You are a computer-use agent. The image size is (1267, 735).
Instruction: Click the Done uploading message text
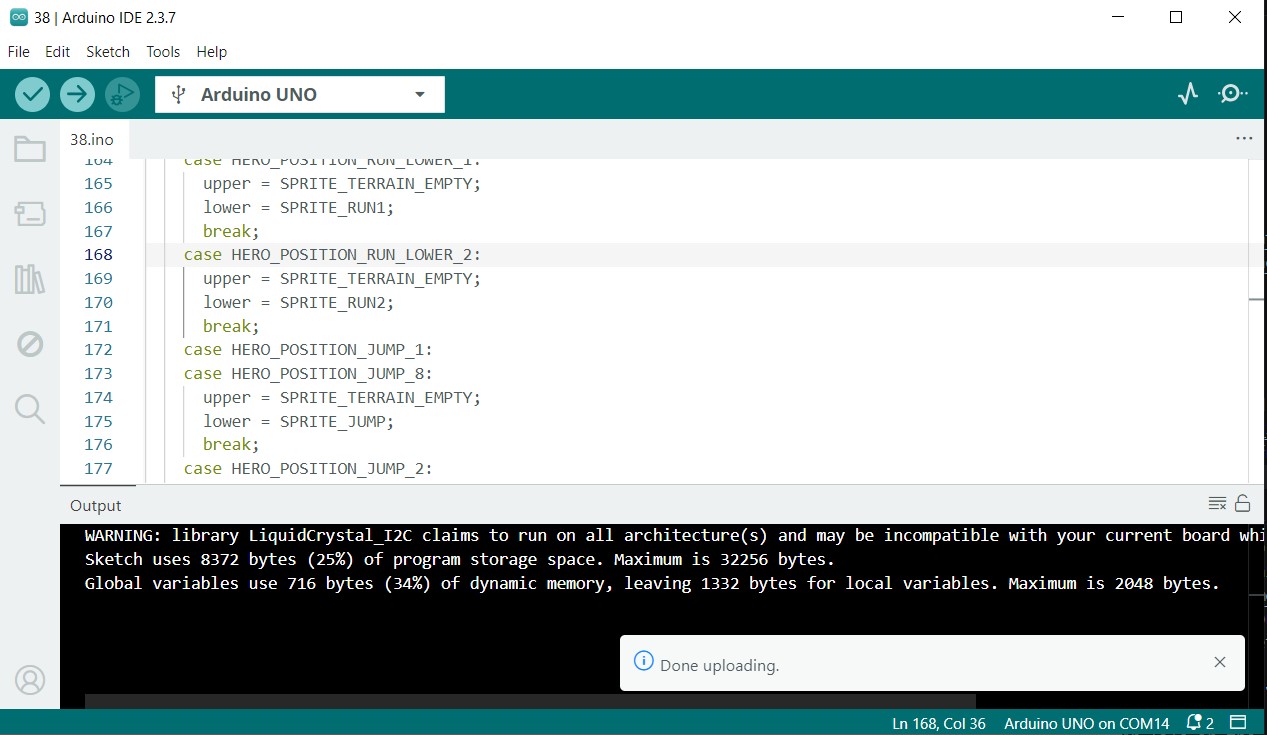(720, 665)
